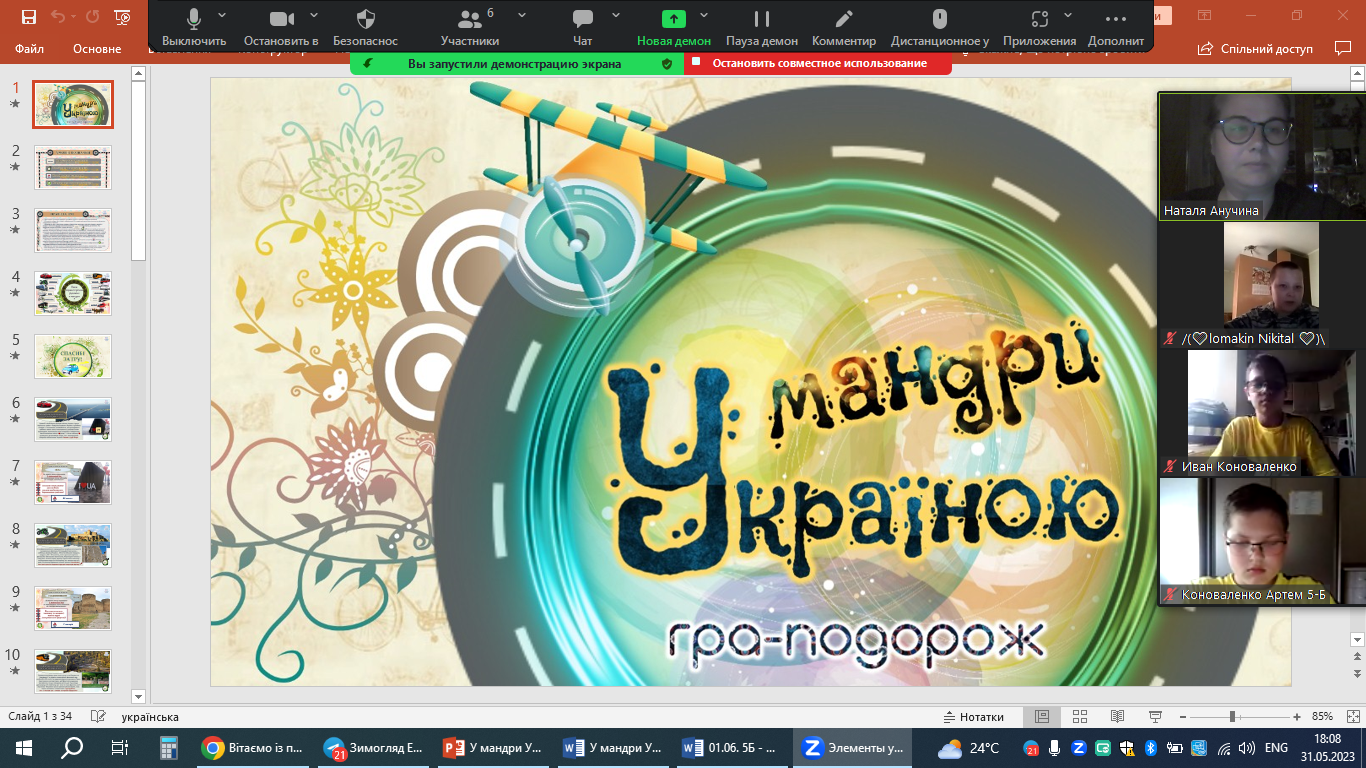1366x768 pixels.
Task: Start slideshow from beginning quick-access icon
Action: pos(122,17)
